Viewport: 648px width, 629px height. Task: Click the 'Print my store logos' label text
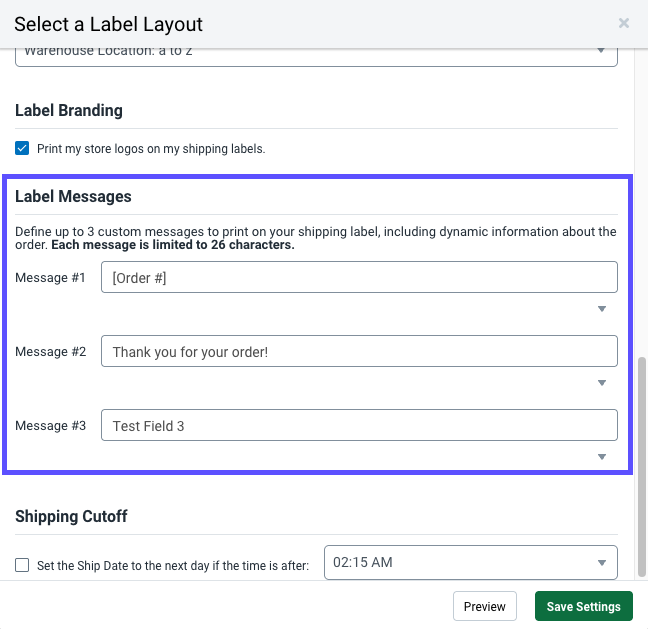[151, 149]
